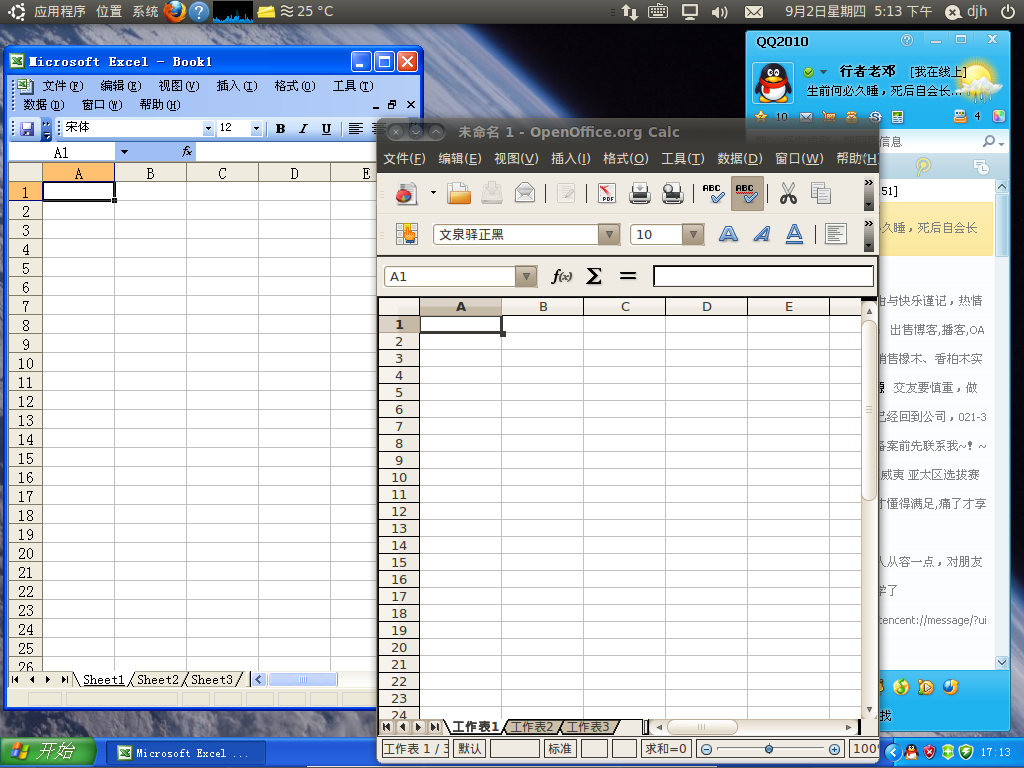Open print preview in Calc toolbar
Image resolution: width=1024 pixels, height=768 pixels.
click(673, 193)
